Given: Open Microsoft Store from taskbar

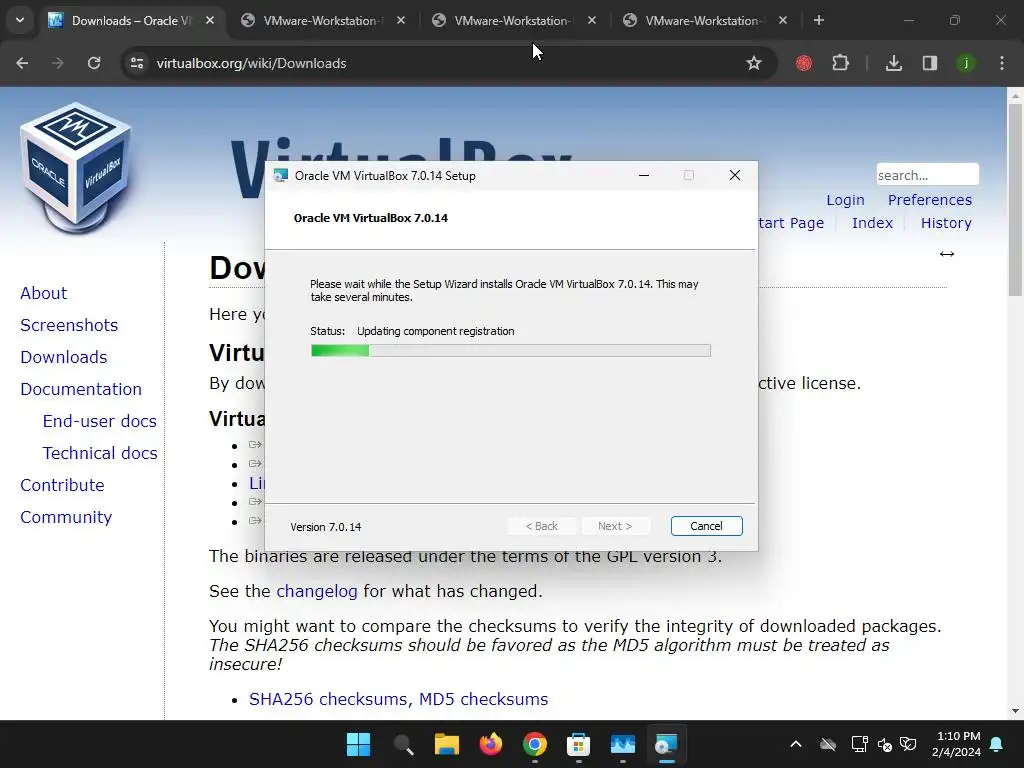Looking at the screenshot, I should (x=579, y=744).
